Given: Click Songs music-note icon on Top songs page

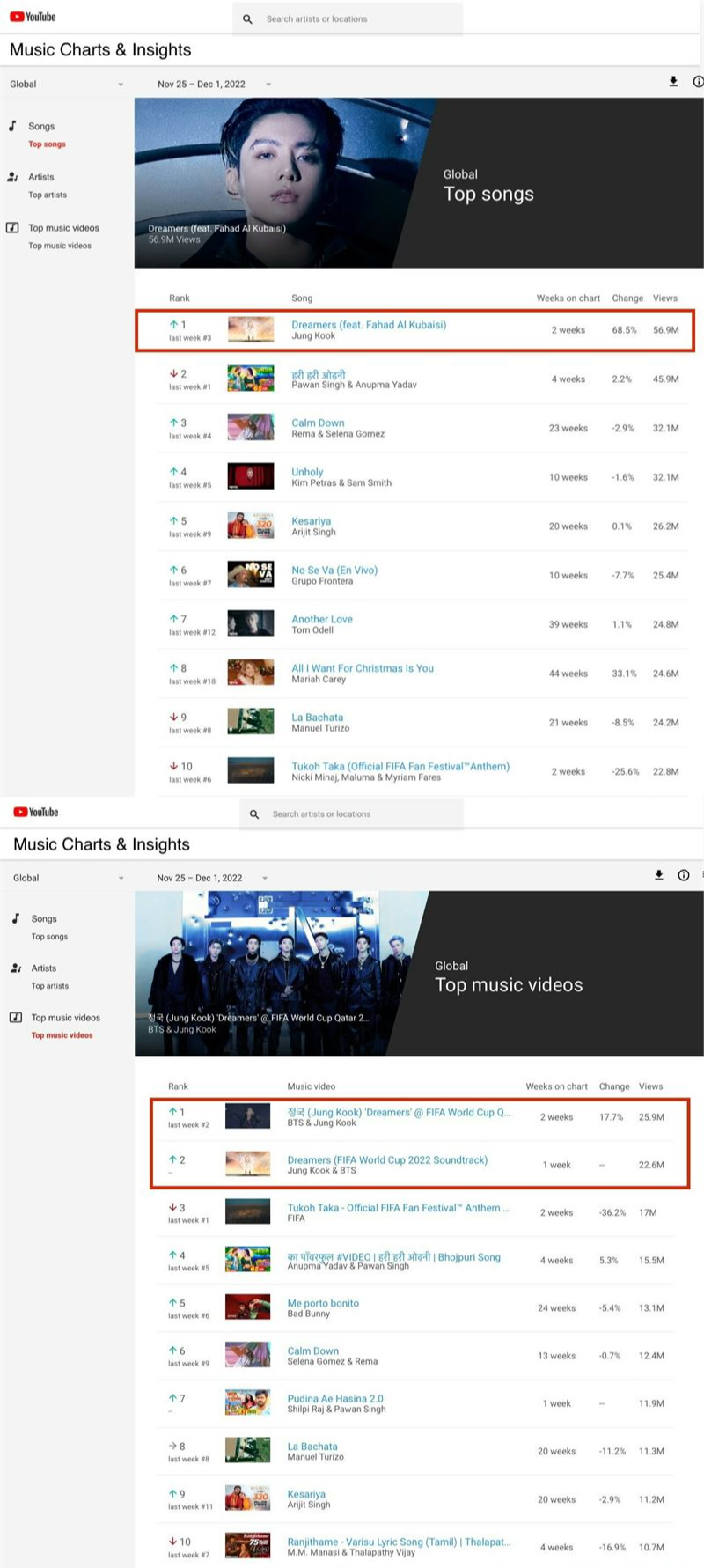Looking at the screenshot, I should (x=13, y=126).
